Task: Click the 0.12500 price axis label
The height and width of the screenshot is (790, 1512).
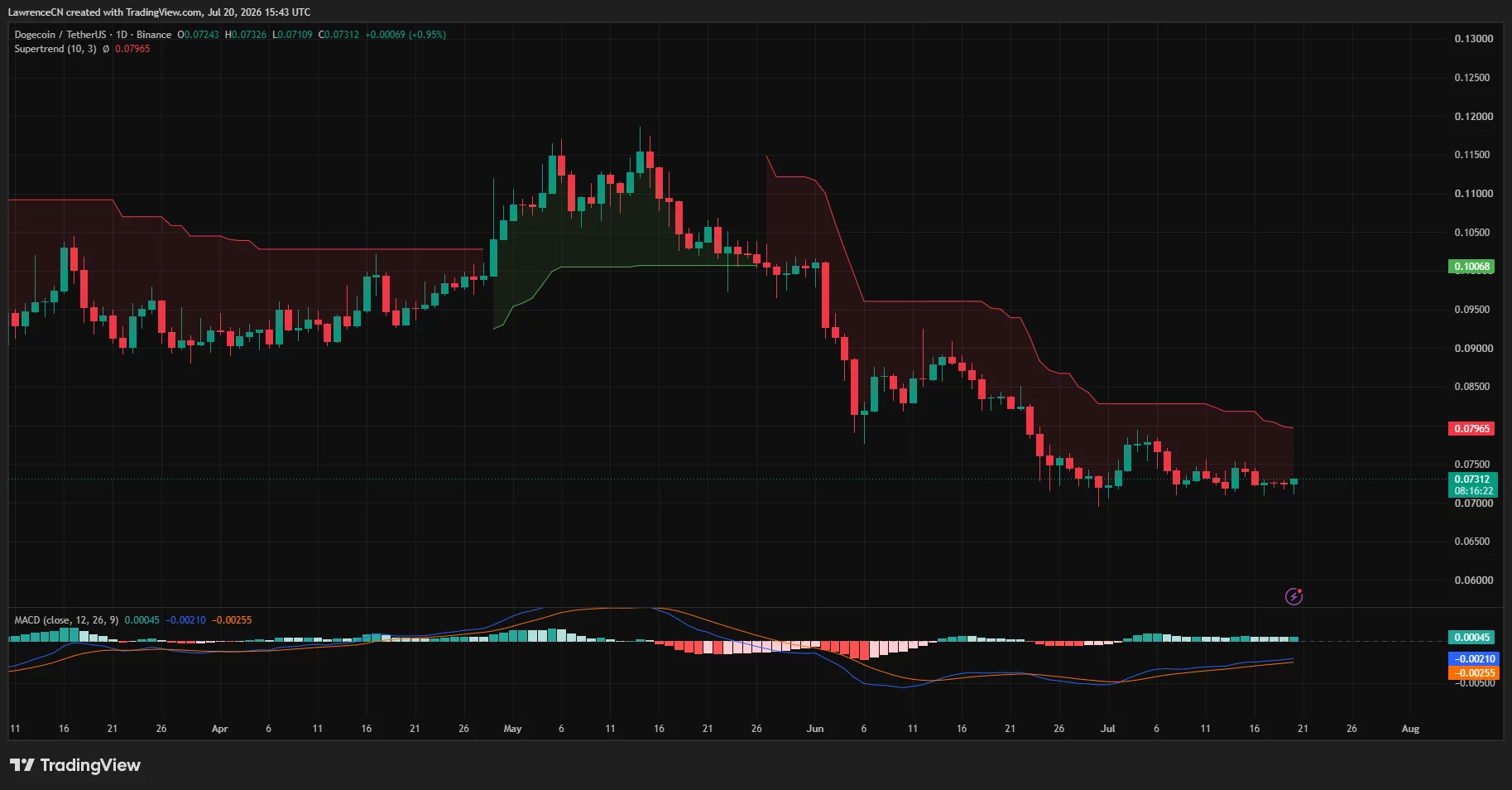Action: click(x=1474, y=78)
